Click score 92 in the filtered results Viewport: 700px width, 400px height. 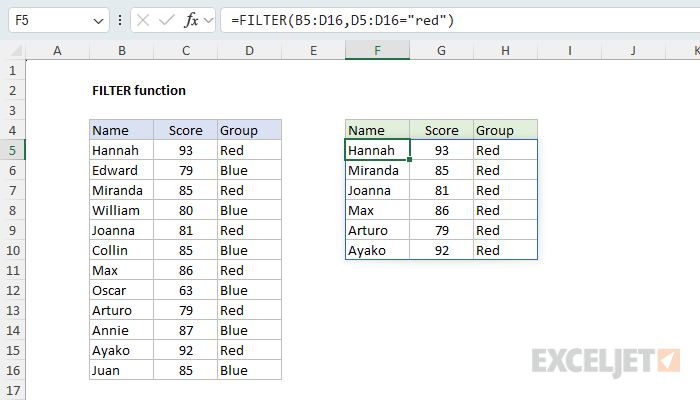click(441, 250)
